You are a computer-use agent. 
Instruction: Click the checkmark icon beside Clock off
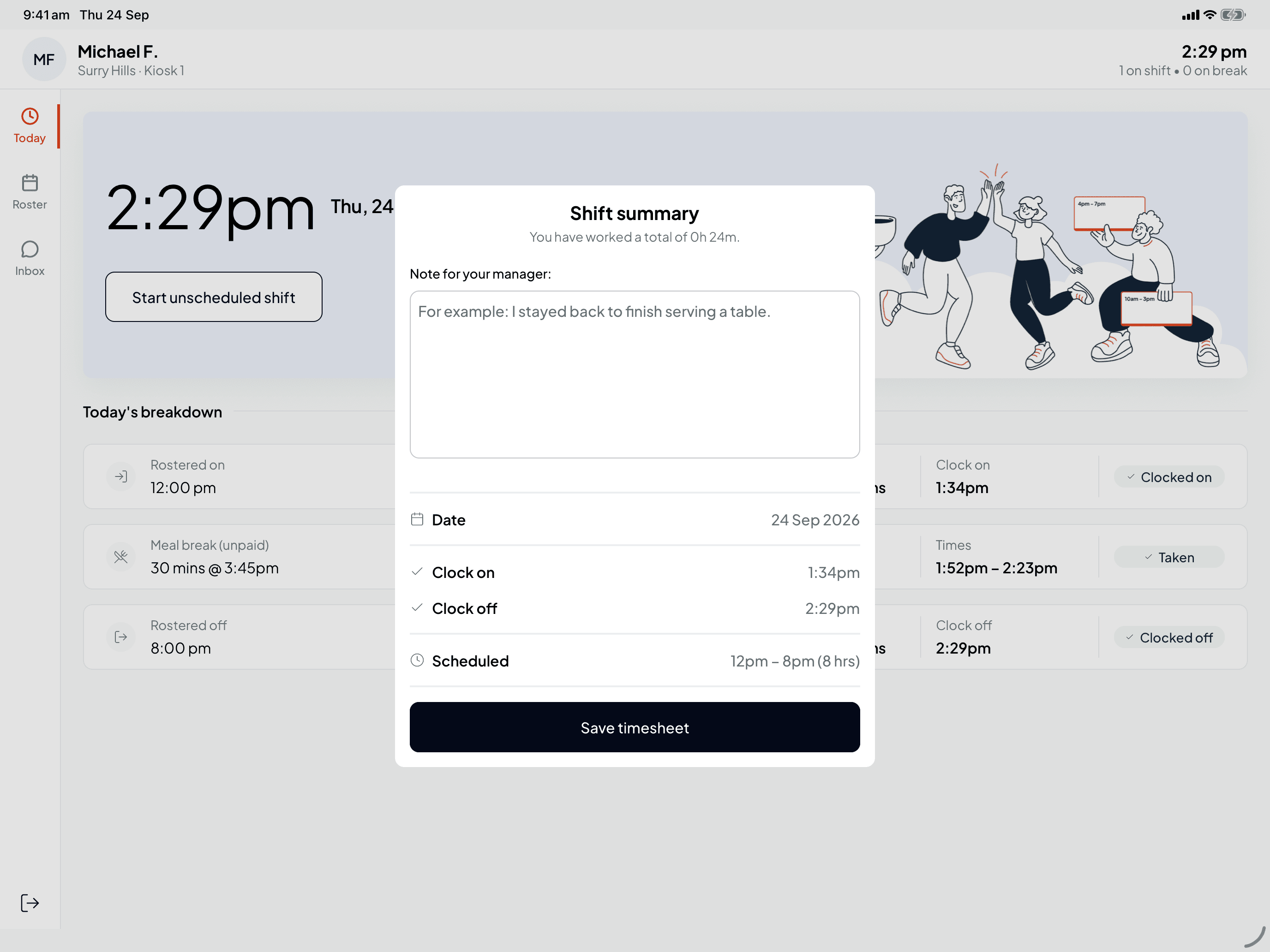[417, 607]
